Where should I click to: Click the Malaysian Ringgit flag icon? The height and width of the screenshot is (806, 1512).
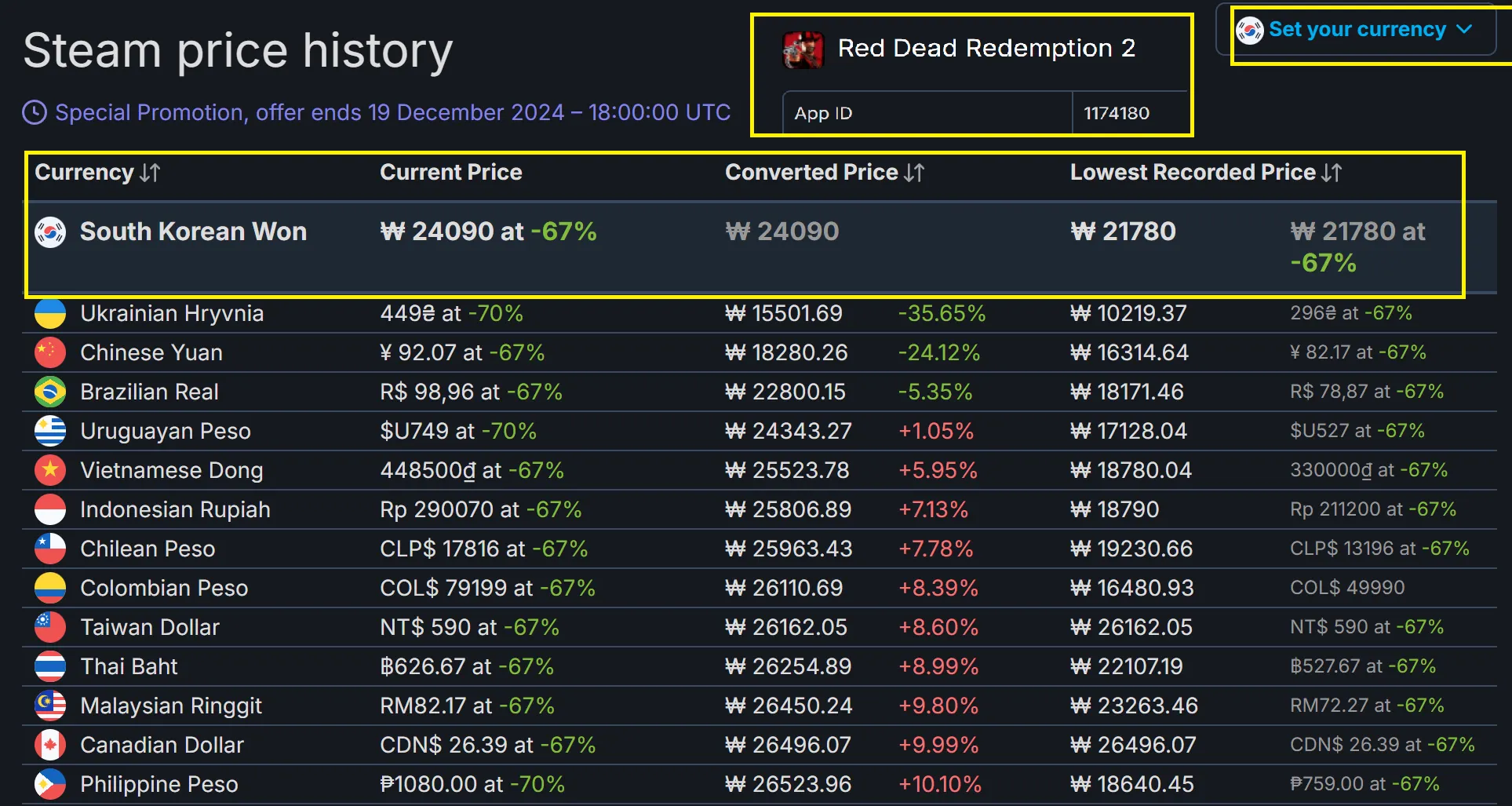click(50, 706)
